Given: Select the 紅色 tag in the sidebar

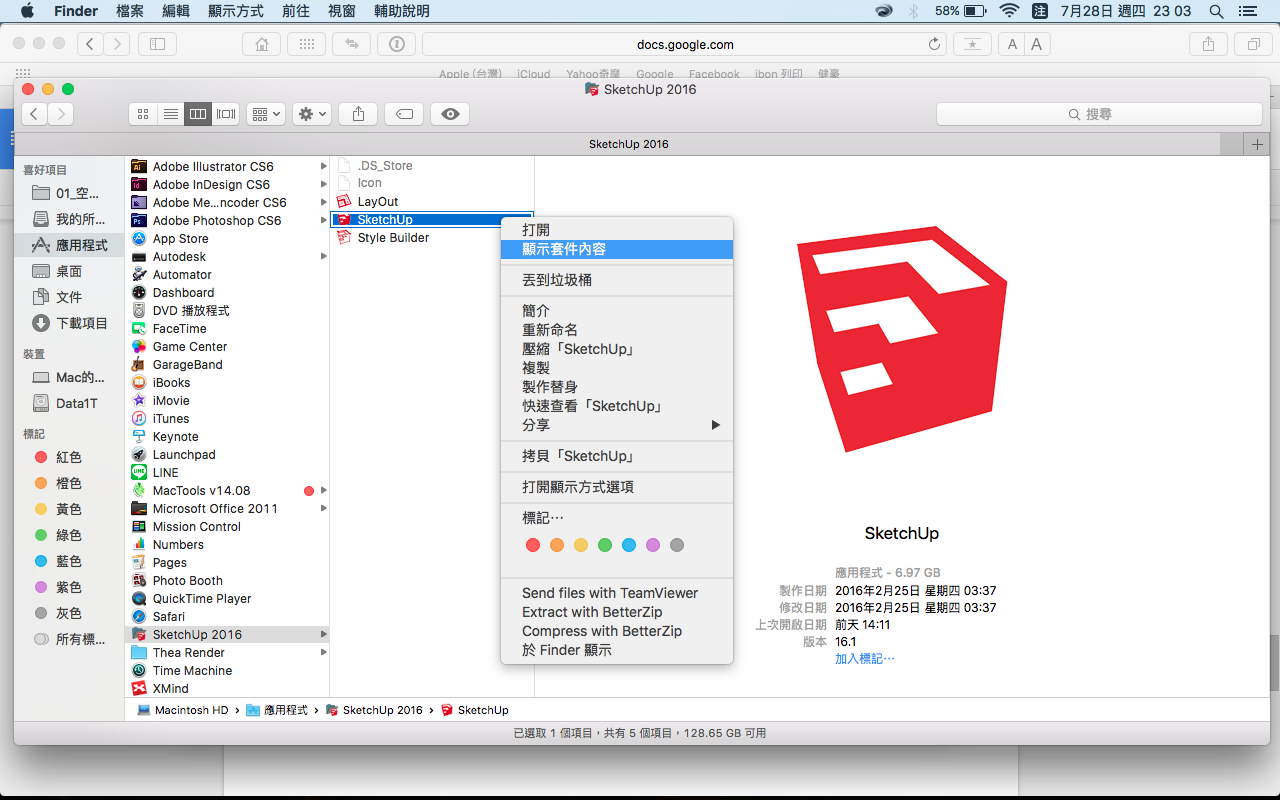Looking at the screenshot, I should click(69, 457).
